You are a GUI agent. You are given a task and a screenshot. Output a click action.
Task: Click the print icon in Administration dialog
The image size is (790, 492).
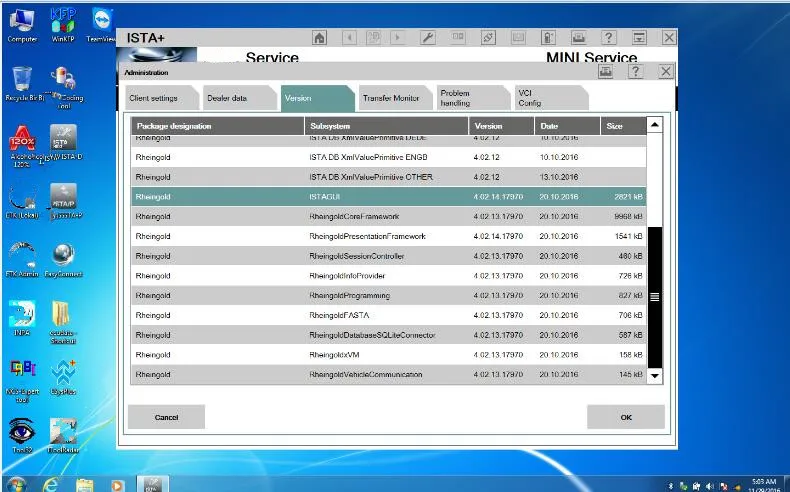[606, 72]
